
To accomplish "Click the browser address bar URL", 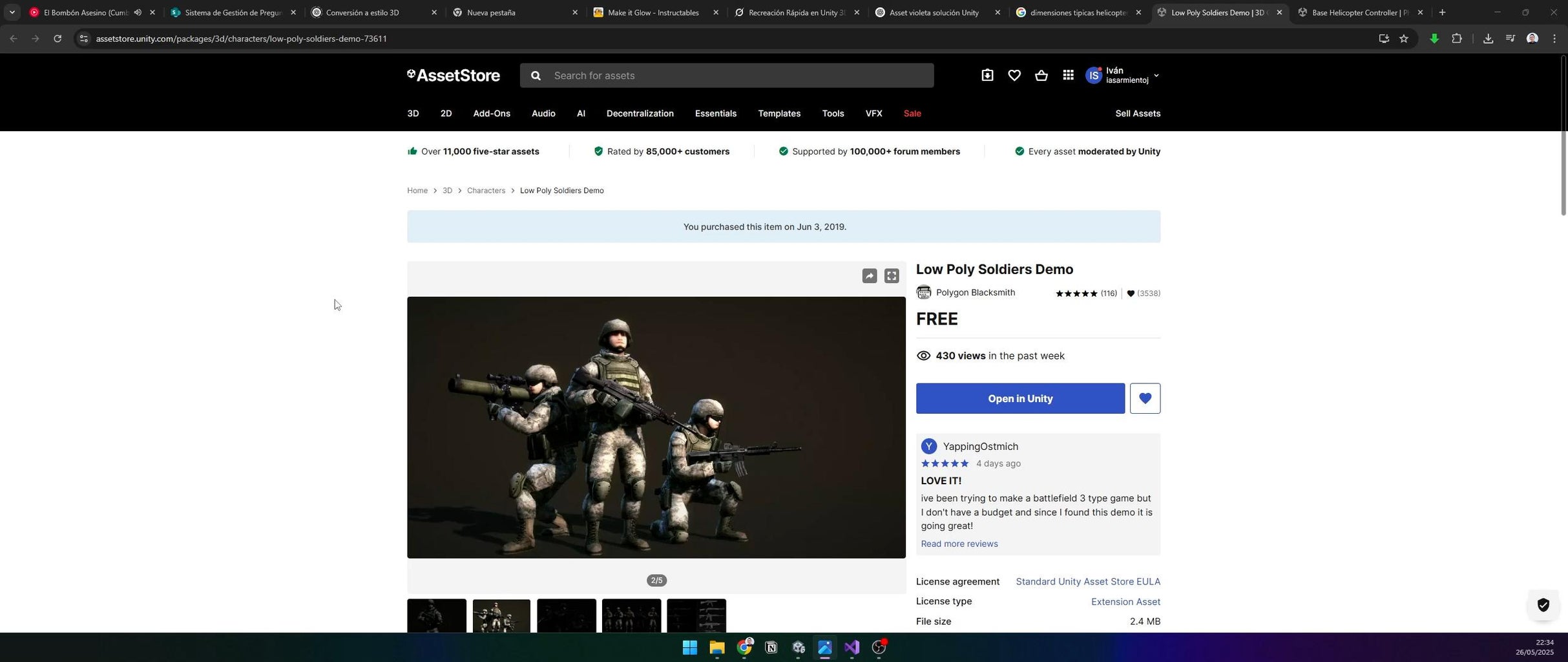I will point(241,39).
